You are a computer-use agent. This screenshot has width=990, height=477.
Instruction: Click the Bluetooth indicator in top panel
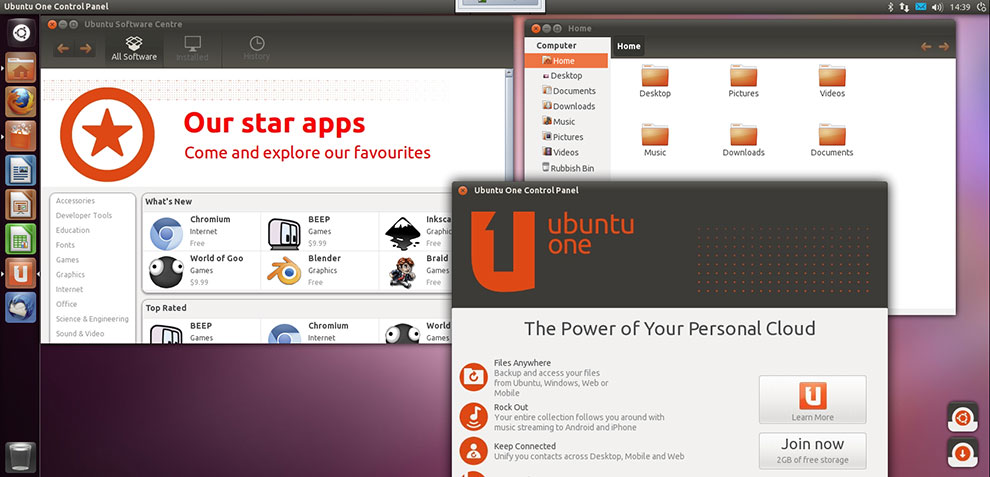click(x=892, y=7)
